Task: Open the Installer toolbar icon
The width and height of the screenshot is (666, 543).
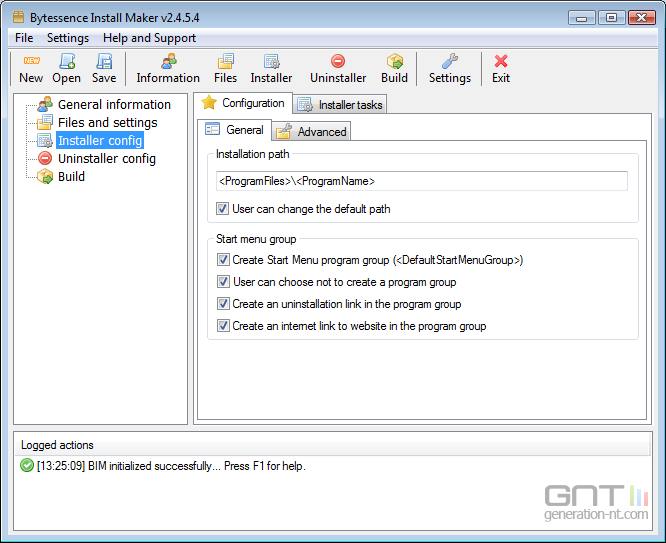Action: 271,61
